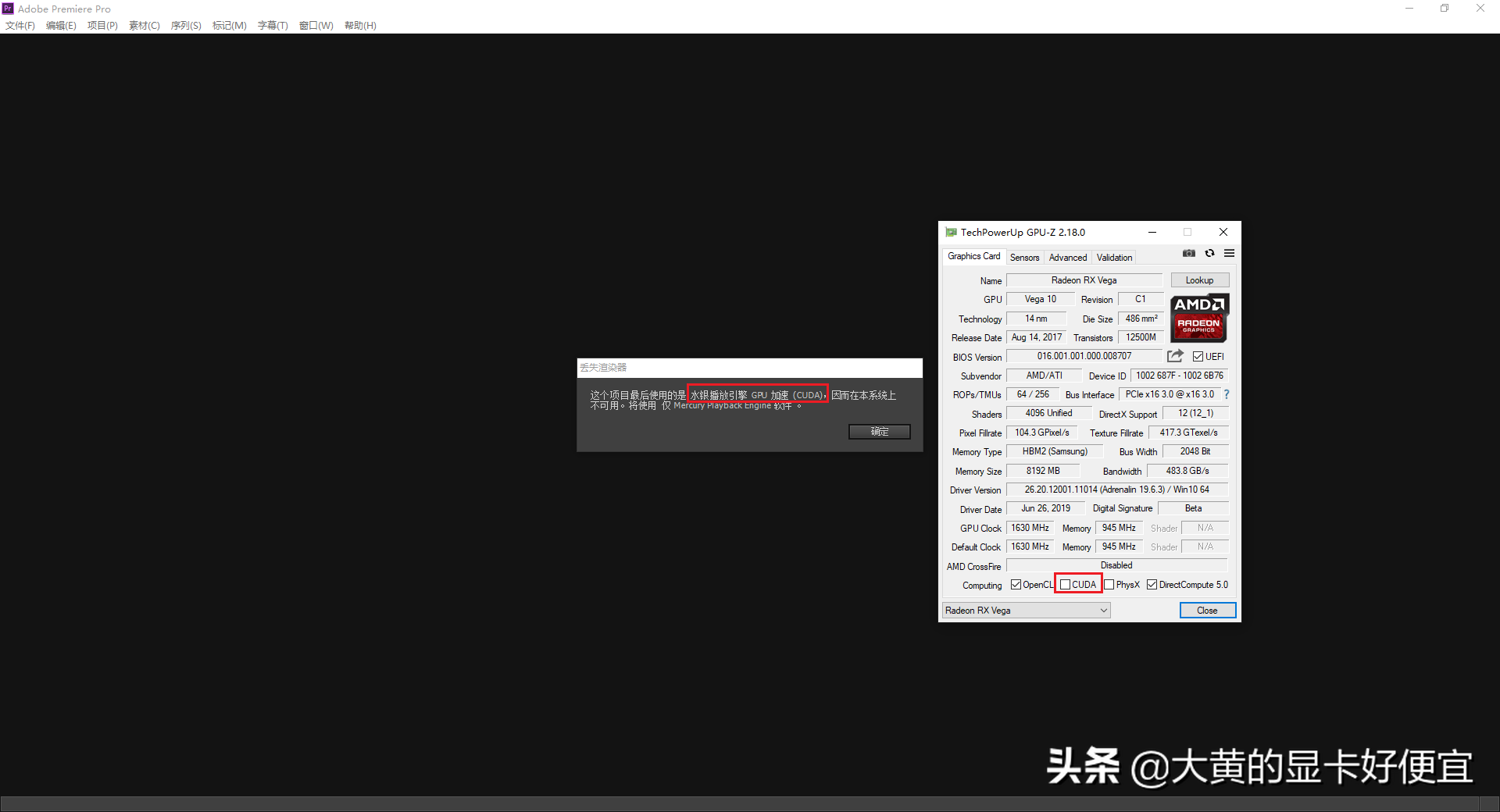
Task: Click the 丢失渲染器 dialog title bar
Action: 749,368
